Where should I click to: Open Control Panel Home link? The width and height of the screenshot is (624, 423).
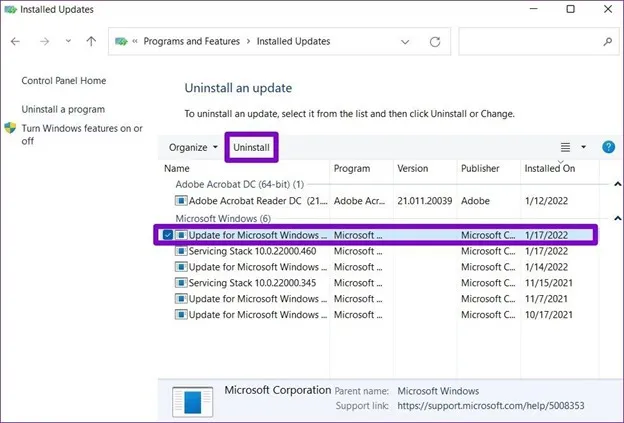[x=64, y=81]
